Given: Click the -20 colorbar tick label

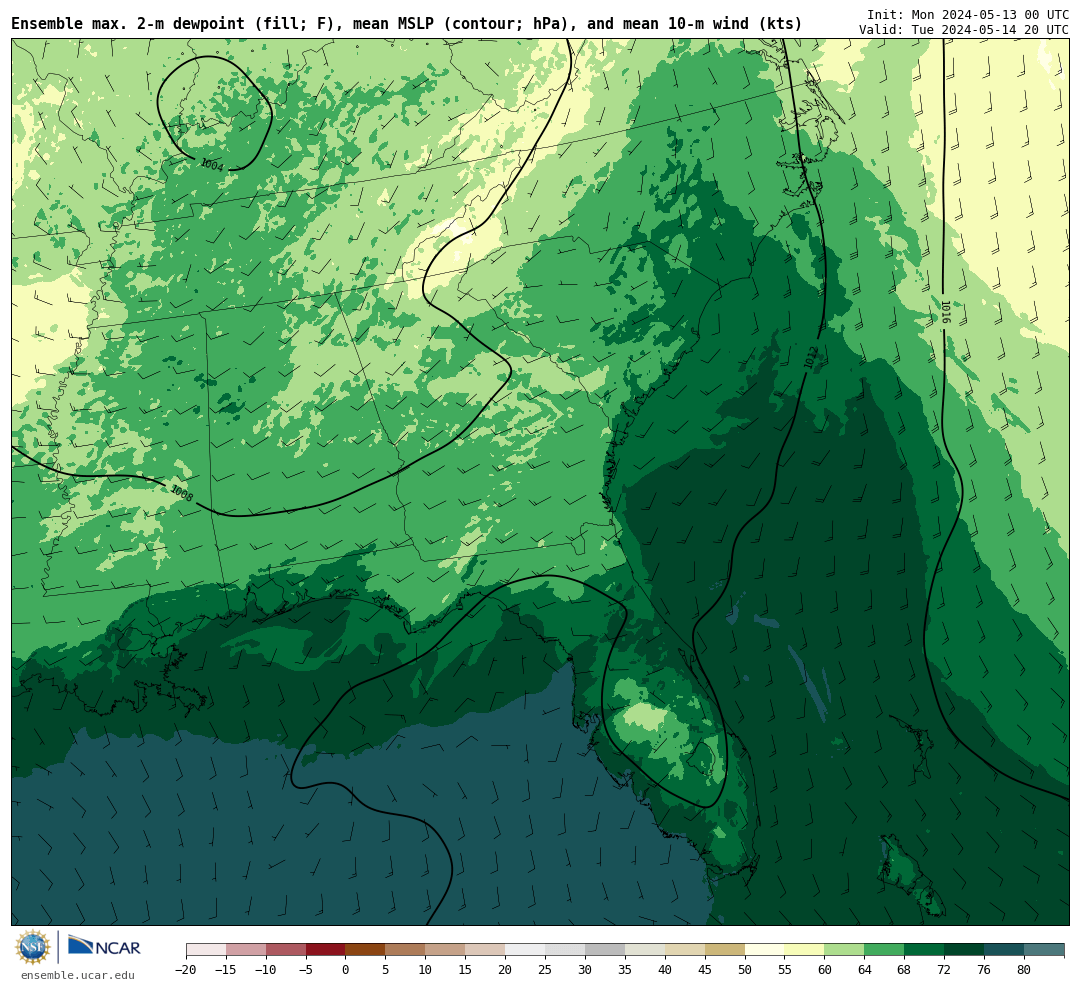Looking at the screenshot, I should 186,970.
